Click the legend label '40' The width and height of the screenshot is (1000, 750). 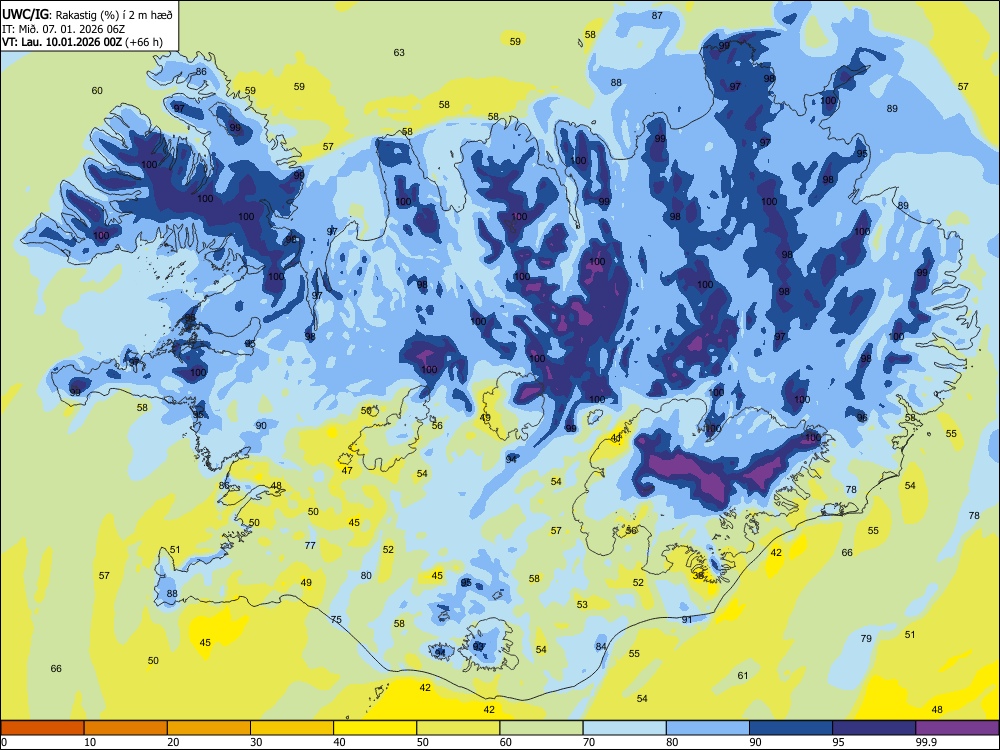click(x=340, y=742)
